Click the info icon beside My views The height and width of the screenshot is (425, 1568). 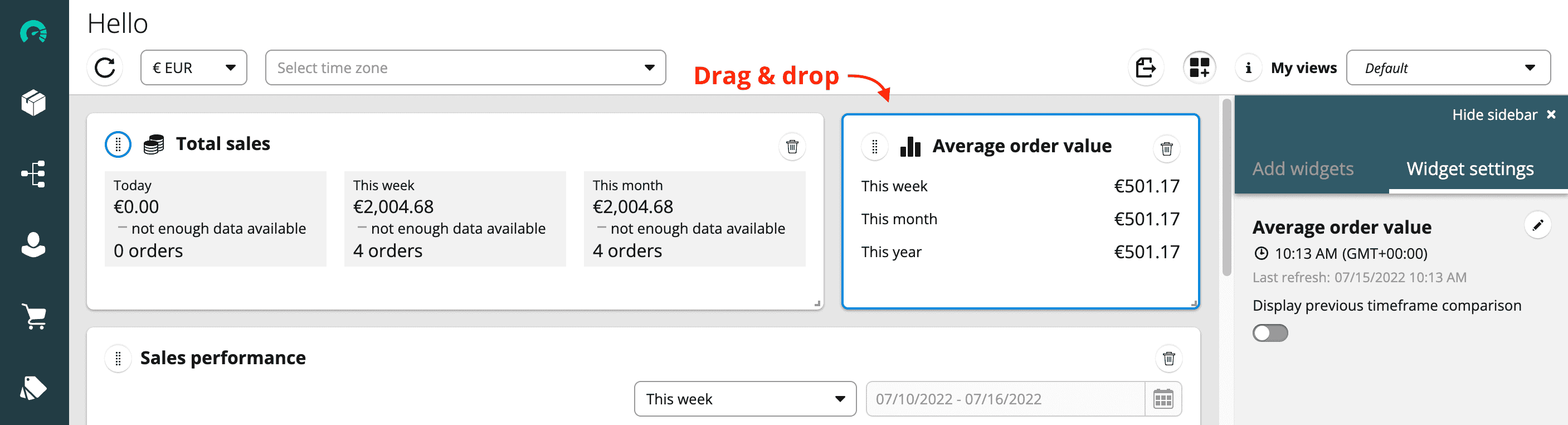[x=1248, y=67]
